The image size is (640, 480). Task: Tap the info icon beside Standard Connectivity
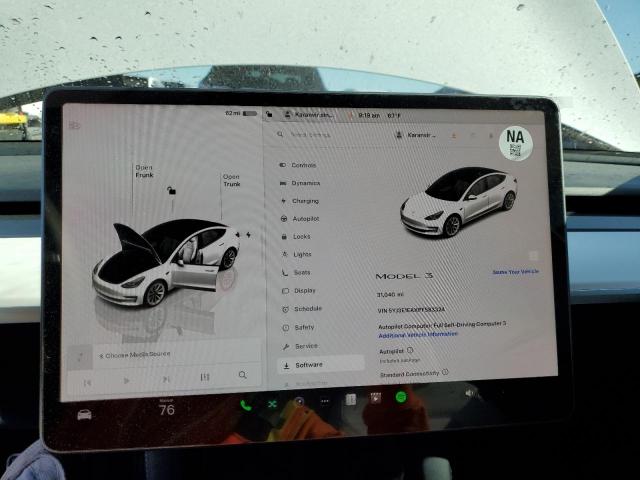click(x=445, y=372)
